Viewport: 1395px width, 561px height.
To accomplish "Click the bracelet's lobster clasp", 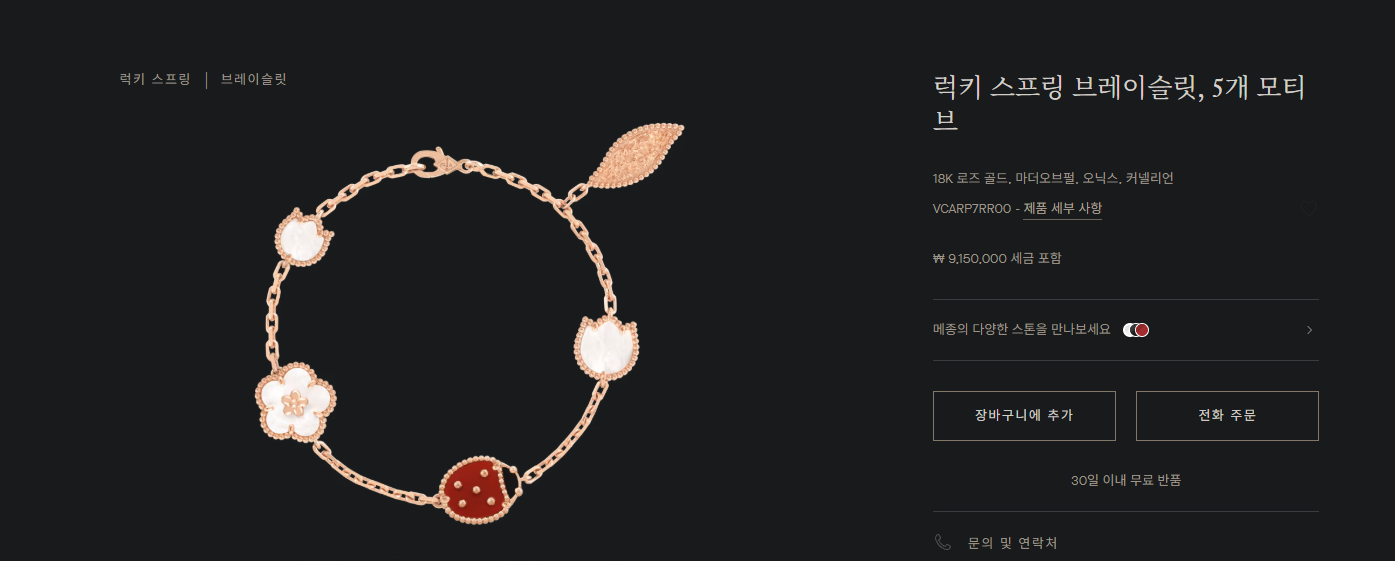I will 432,161.
